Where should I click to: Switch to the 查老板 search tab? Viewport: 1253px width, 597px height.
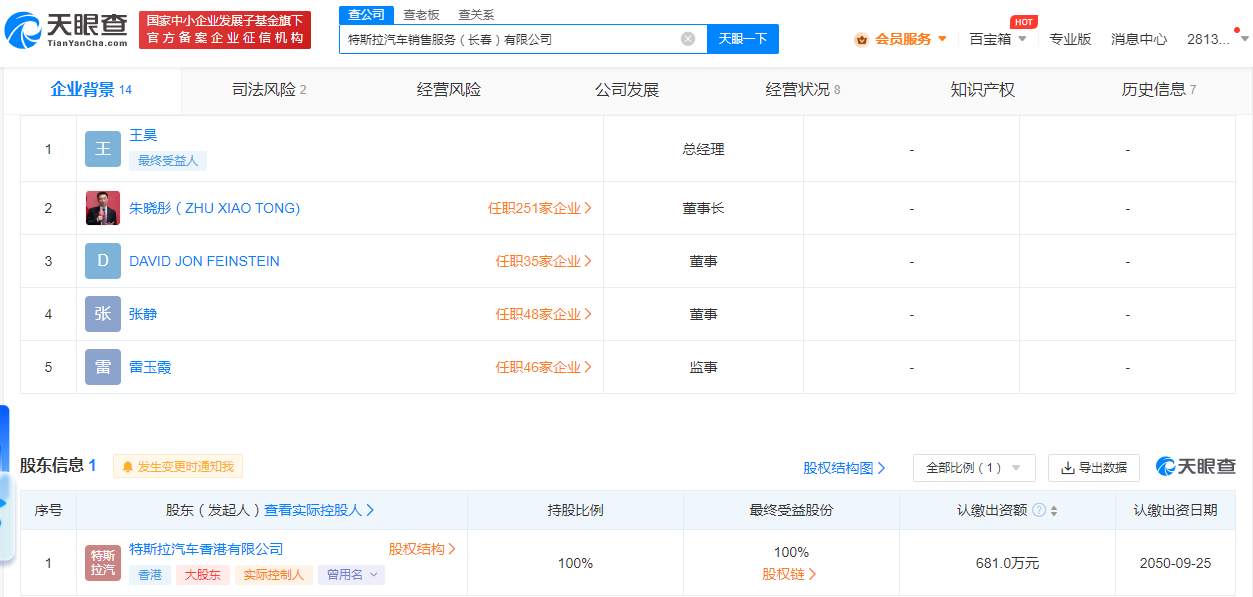pos(421,14)
